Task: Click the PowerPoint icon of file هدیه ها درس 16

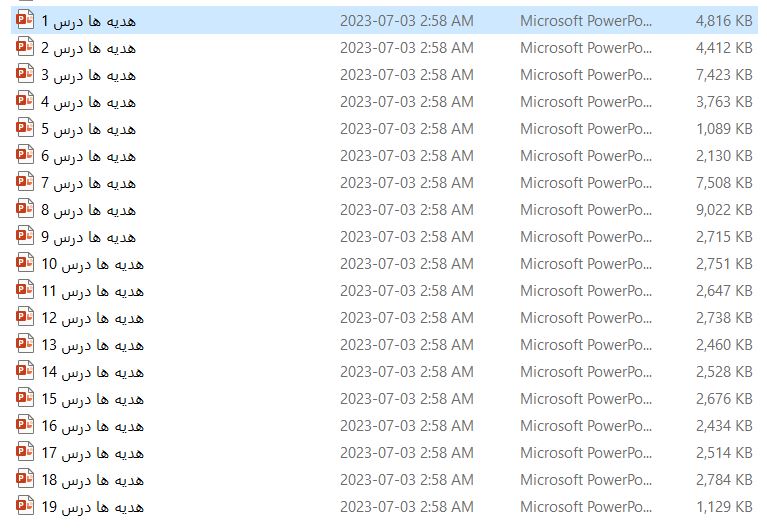Action: point(25,425)
